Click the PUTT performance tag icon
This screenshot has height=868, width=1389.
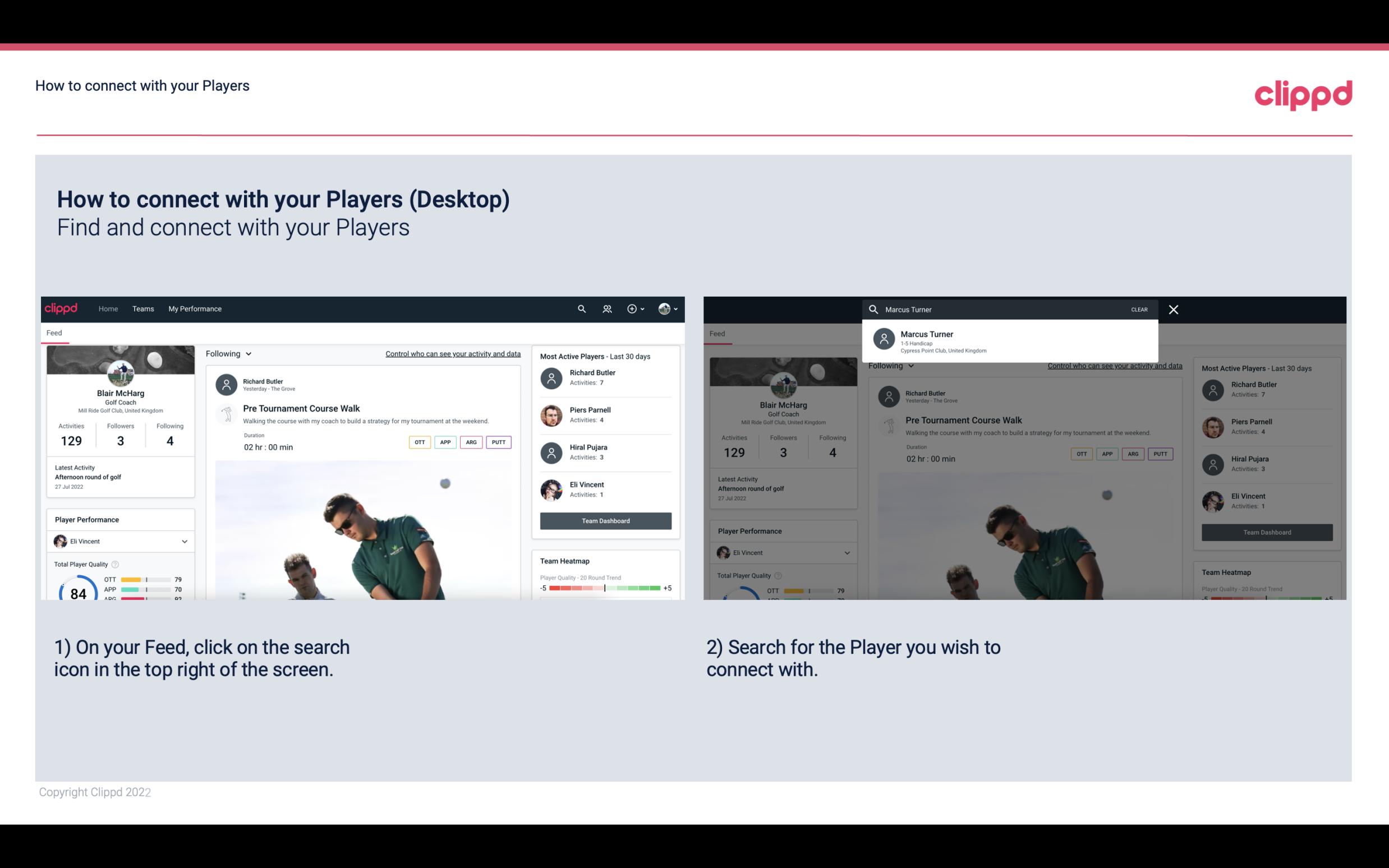click(x=497, y=442)
